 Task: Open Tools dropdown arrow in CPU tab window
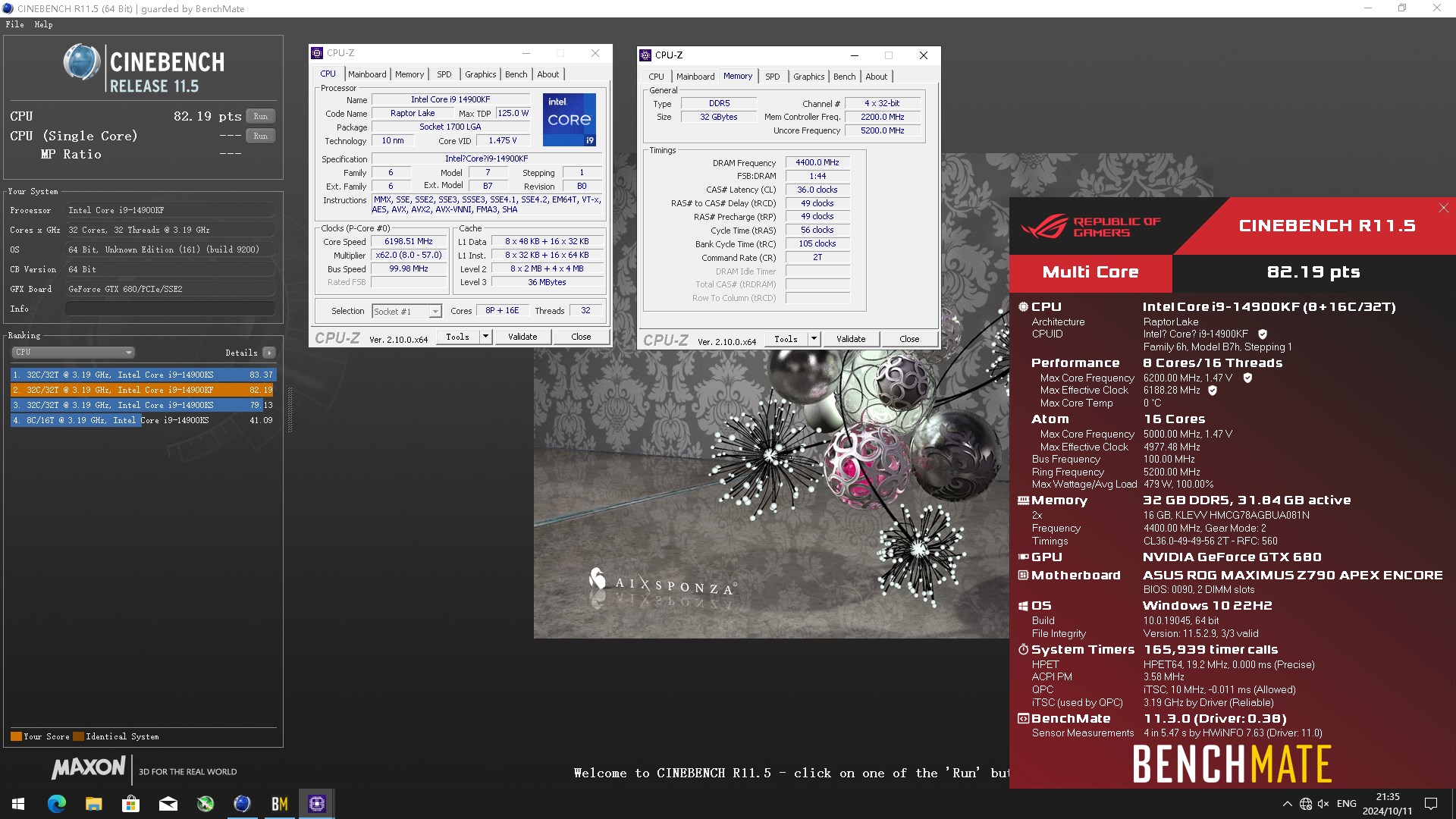(x=485, y=337)
